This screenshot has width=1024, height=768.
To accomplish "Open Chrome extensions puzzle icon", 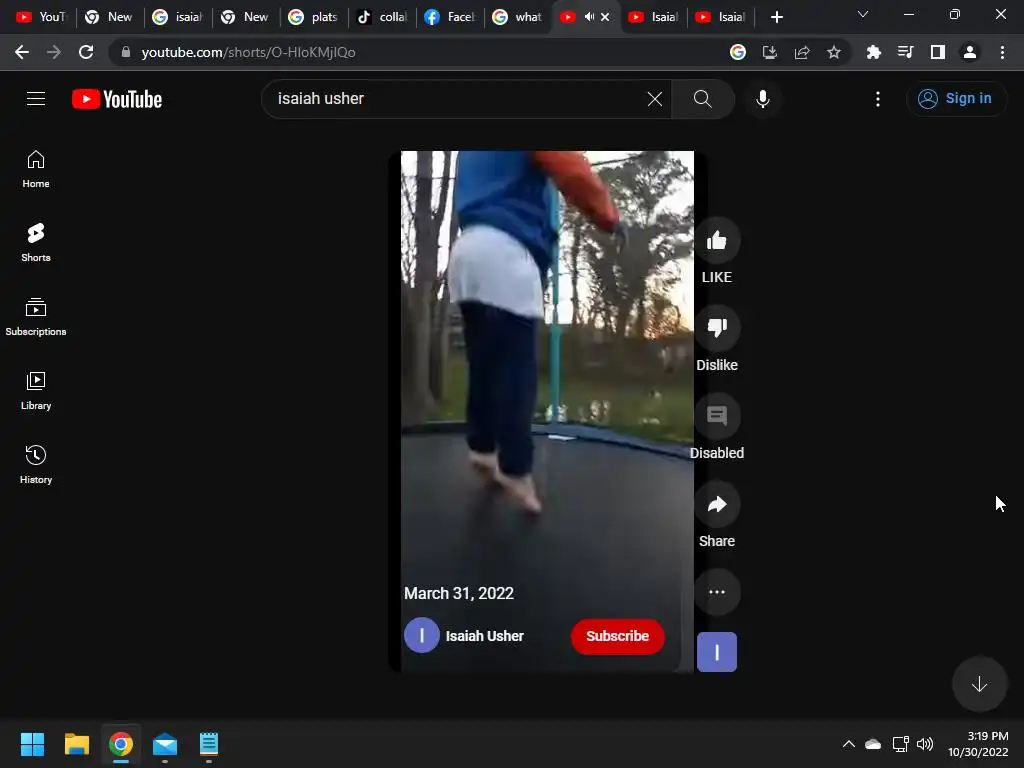I will tap(874, 52).
